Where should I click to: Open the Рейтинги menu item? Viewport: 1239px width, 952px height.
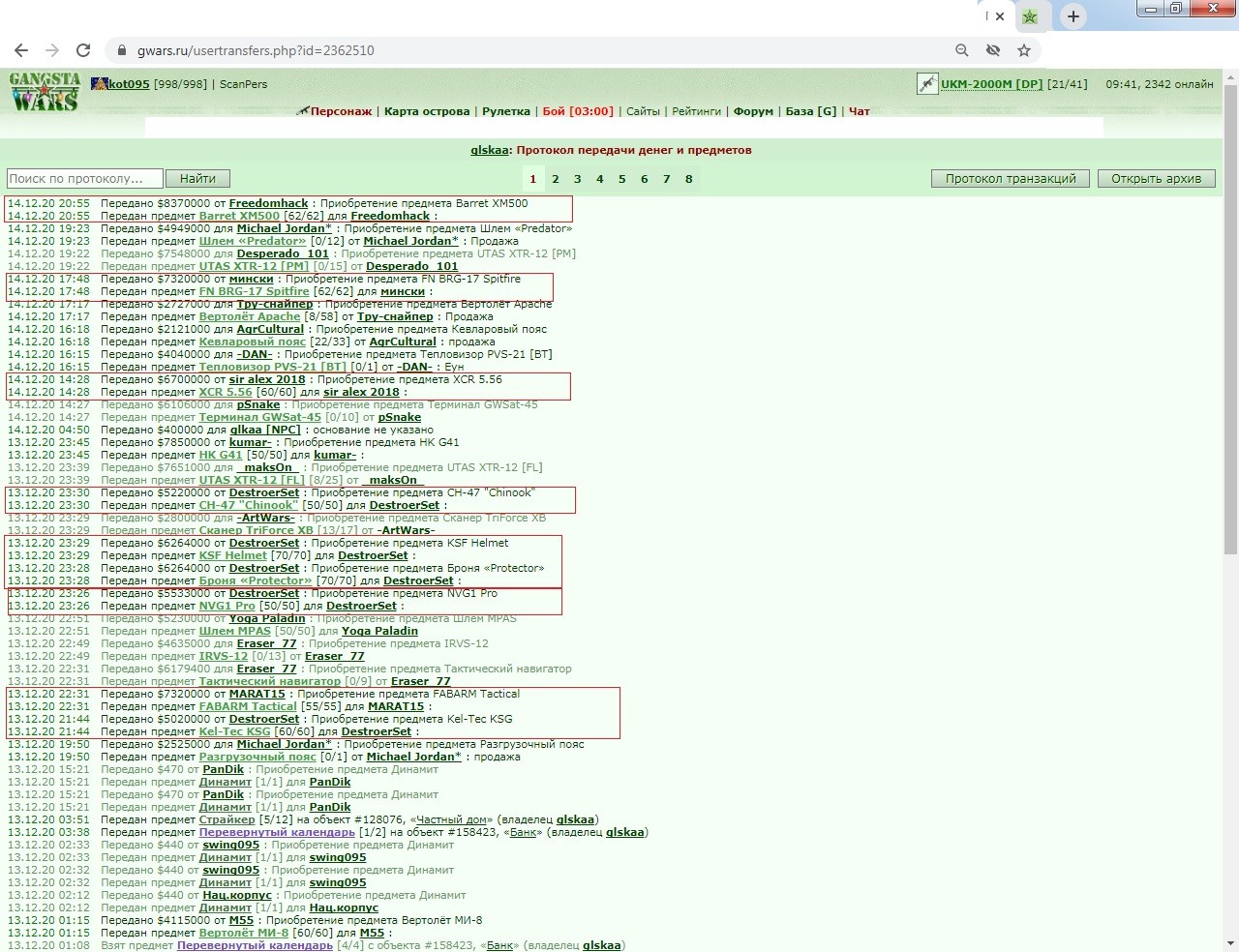click(697, 111)
